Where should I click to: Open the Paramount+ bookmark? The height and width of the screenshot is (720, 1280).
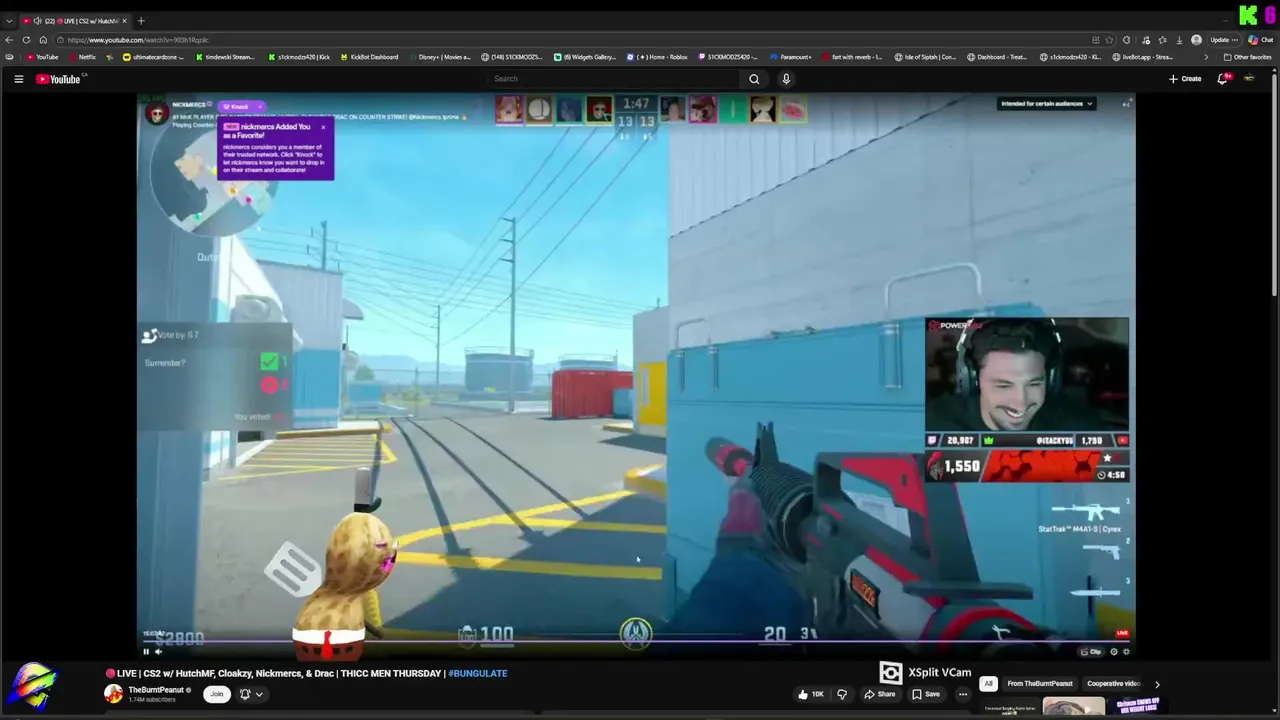tap(791, 57)
